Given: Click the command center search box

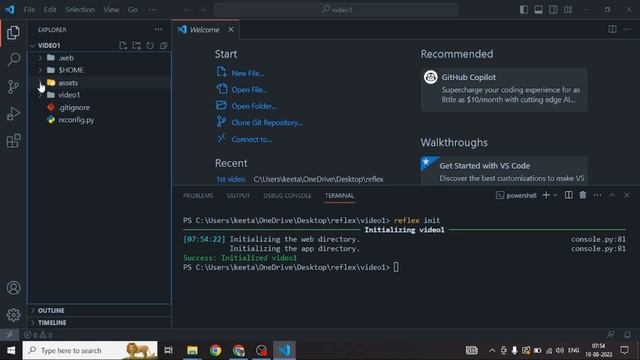Looking at the screenshot, I should (x=336, y=9).
